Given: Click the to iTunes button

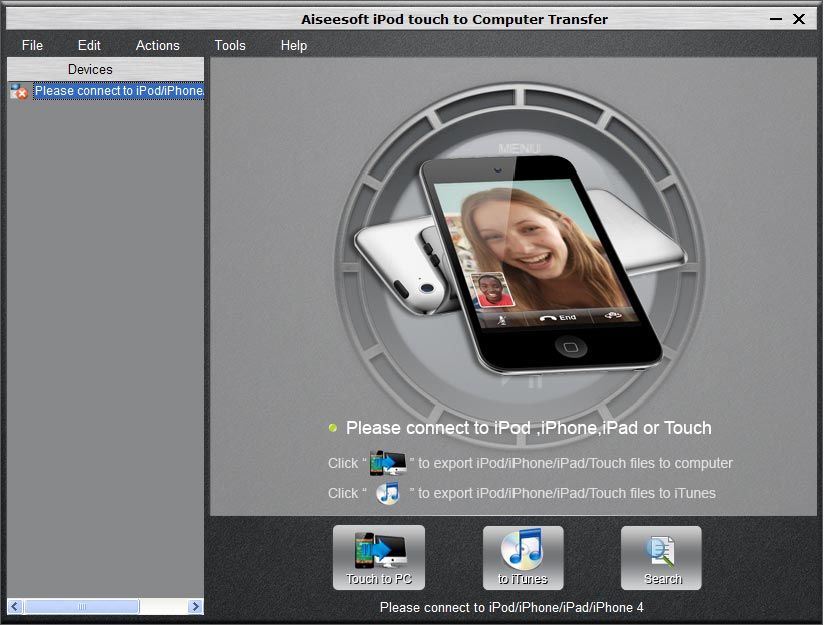Looking at the screenshot, I should point(523,557).
